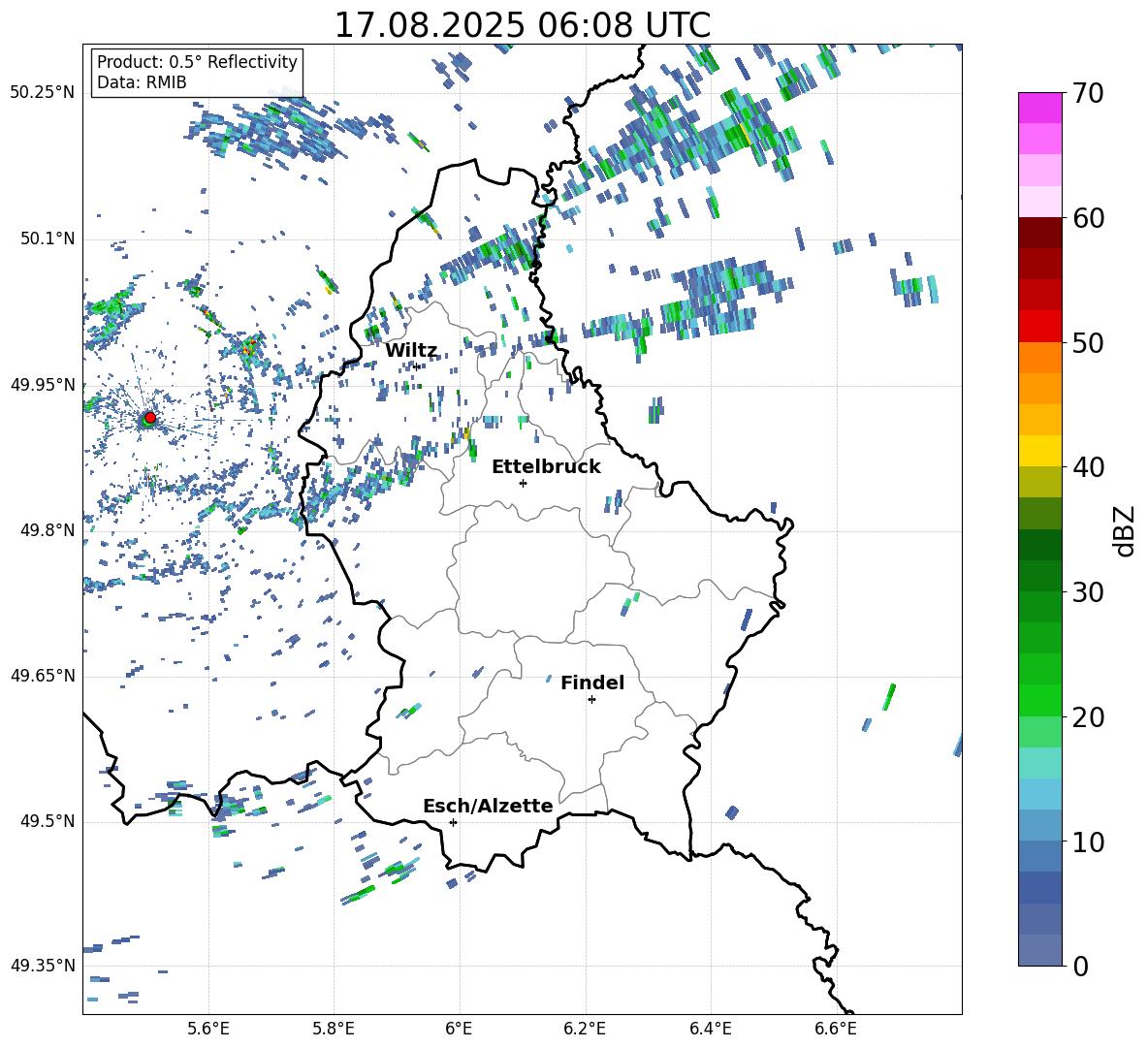Image resolution: width=1148 pixels, height=1048 pixels.
Task: Pick the yellow swatch at 40 dBZ
Action: [1040, 451]
